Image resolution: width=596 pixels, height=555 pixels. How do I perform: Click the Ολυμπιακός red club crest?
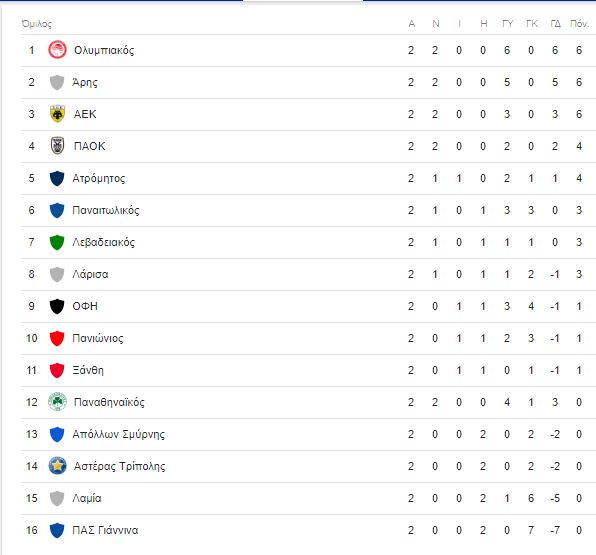point(57,50)
